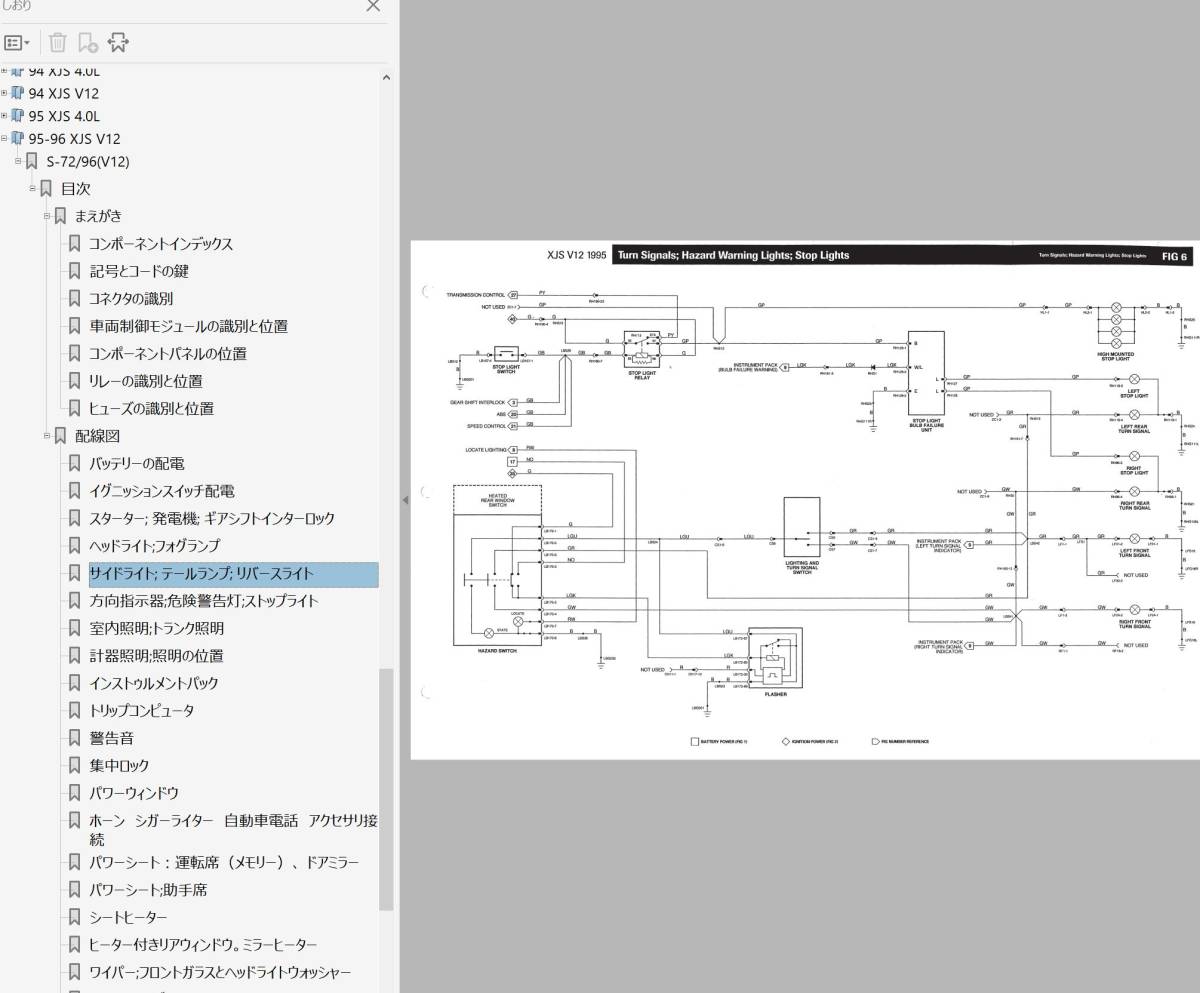The height and width of the screenshot is (993, 1200).
Task: Collapse navigation pane with divider arrow
Action: [405, 499]
